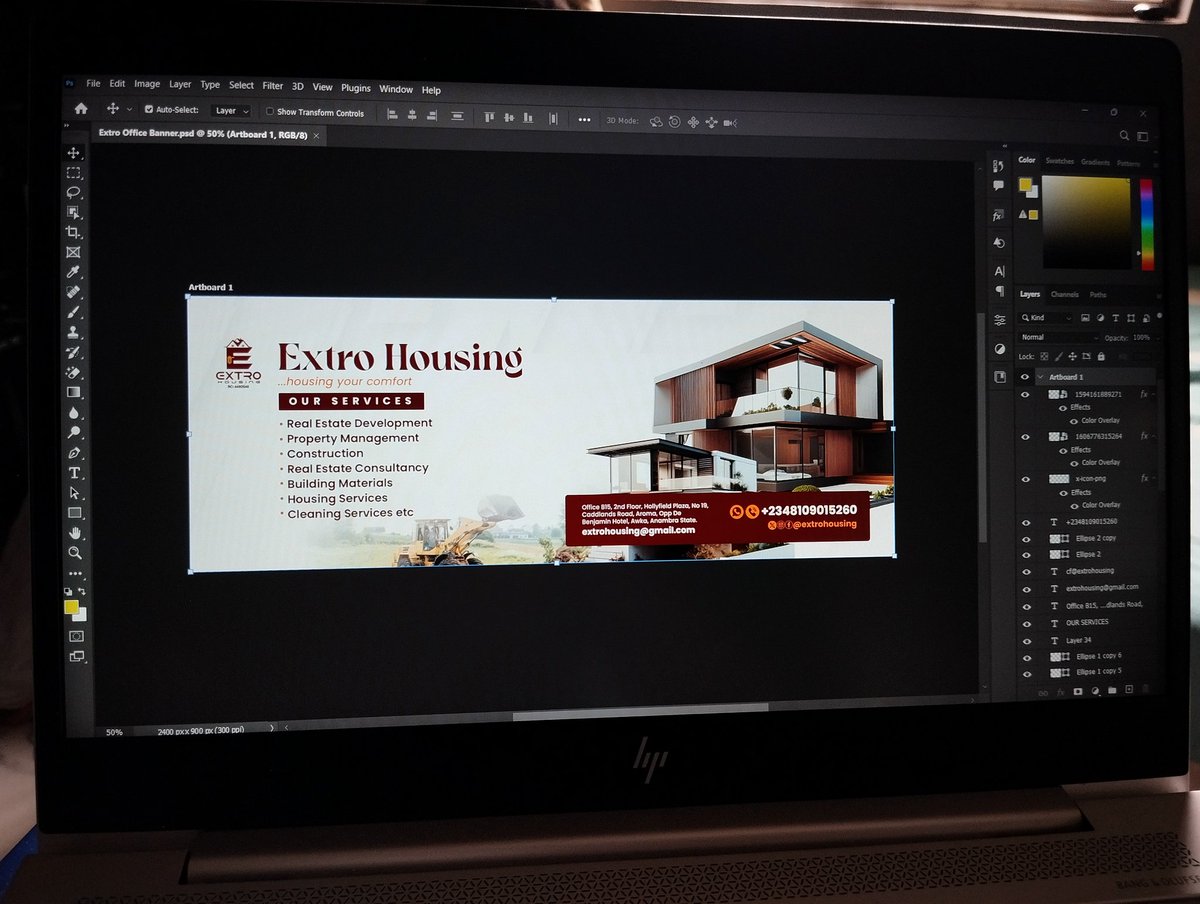Viewport: 1200px width, 904px height.
Task: Switch to the Paths tab
Action: [x=1098, y=295]
